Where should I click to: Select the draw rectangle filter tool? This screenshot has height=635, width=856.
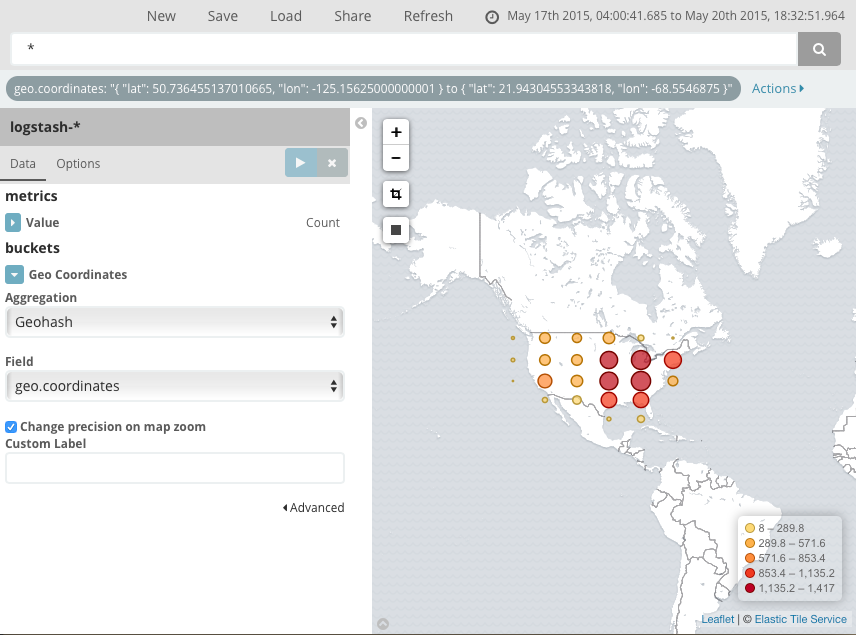coord(395,193)
